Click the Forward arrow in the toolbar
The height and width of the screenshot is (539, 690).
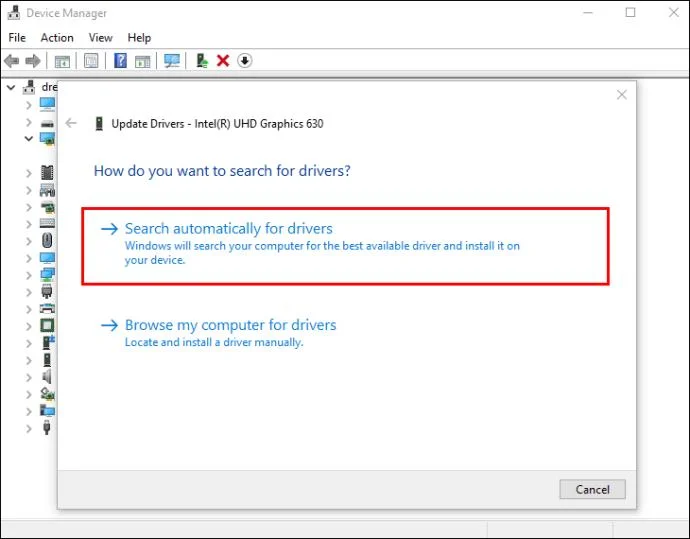pos(33,61)
